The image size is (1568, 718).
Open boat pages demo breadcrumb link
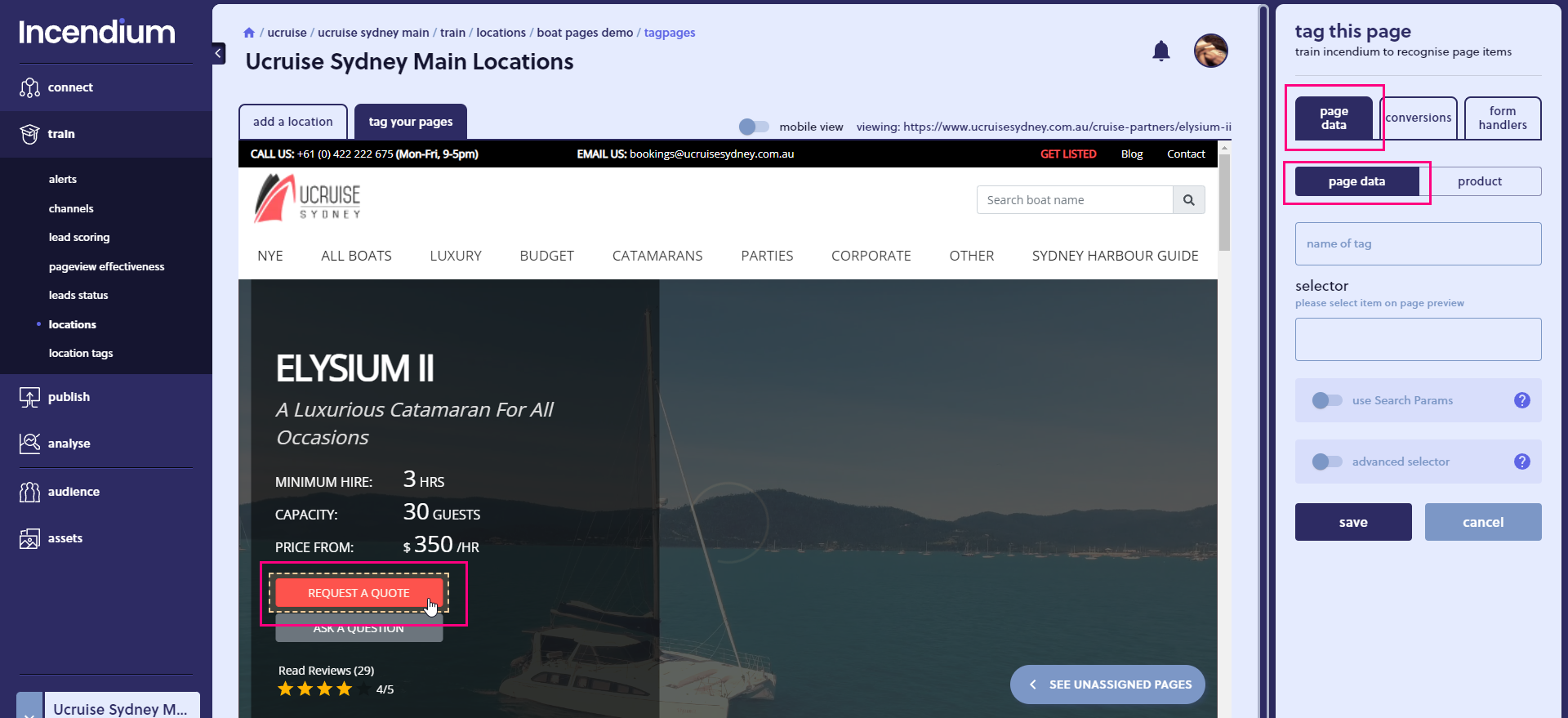(x=585, y=33)
